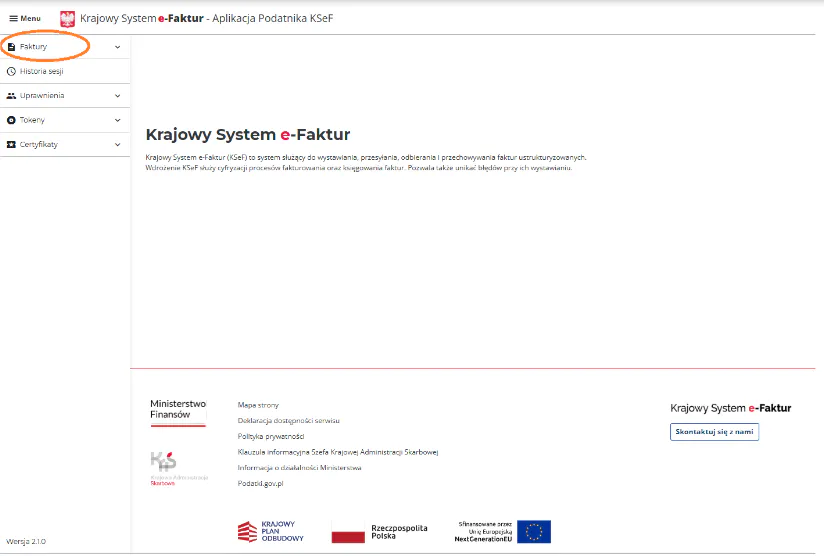Open Deklaracja dostępności serwisu link
The height and width of the screenshot is (556, 824).
point(289,420)
